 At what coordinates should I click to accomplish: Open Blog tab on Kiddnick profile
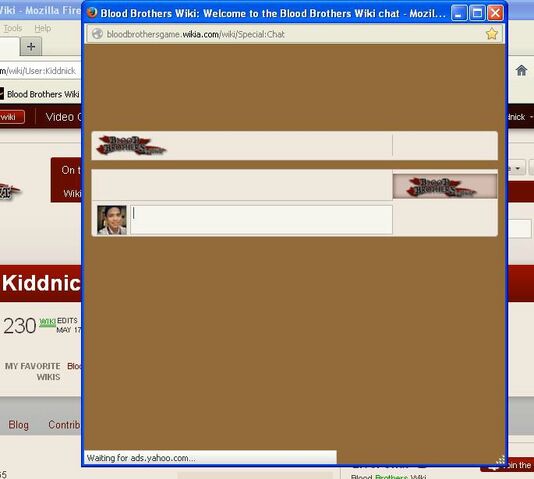pos(18,425)
